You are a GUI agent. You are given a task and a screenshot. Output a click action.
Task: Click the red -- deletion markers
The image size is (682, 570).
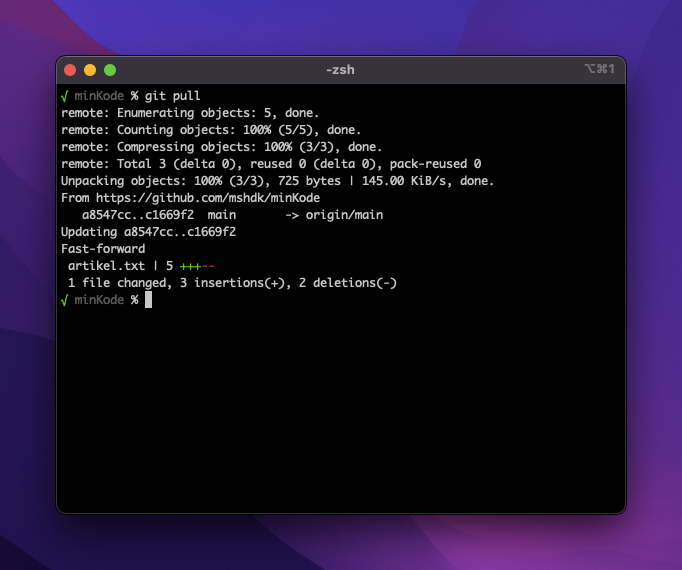click(208, 266)
